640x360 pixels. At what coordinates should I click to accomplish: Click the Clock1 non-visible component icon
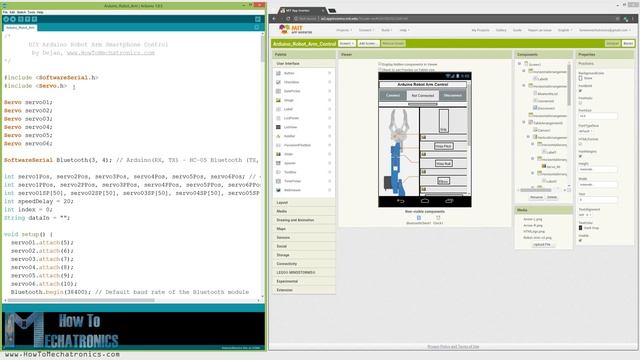point(438,218)
